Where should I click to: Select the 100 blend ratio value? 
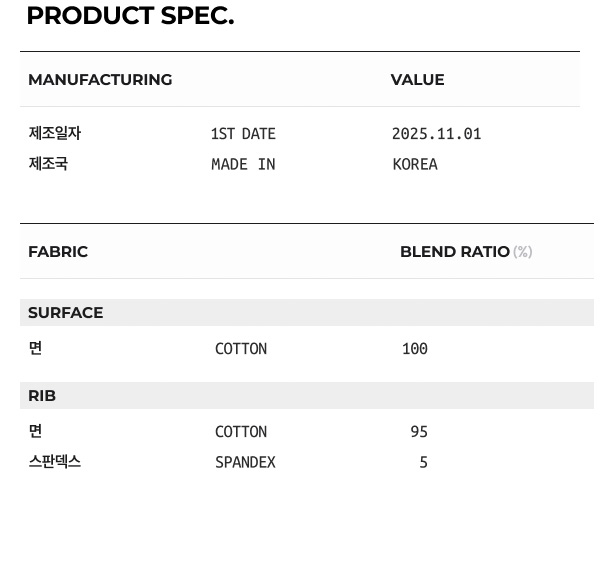click(x=415, y=349)
